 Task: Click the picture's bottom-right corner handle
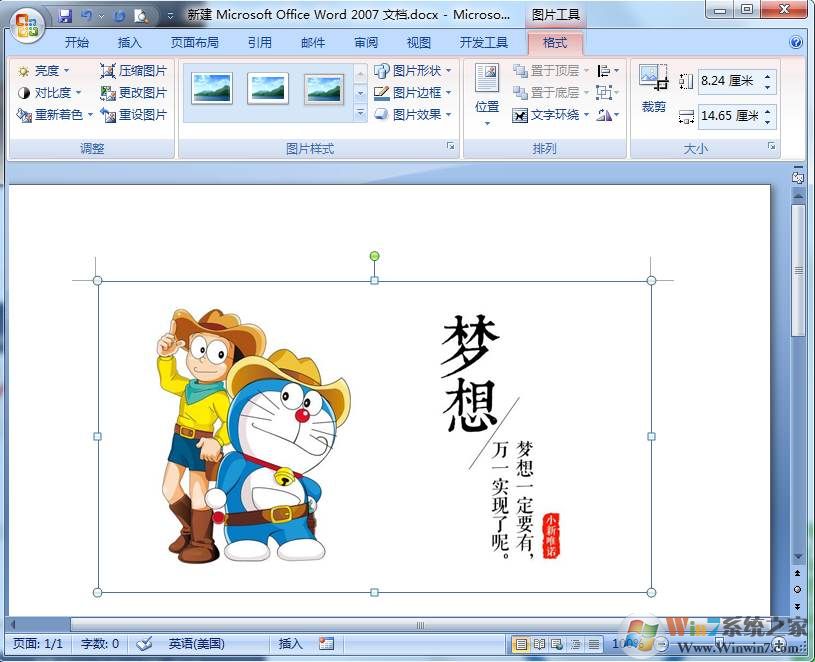(x=651, y=592)
